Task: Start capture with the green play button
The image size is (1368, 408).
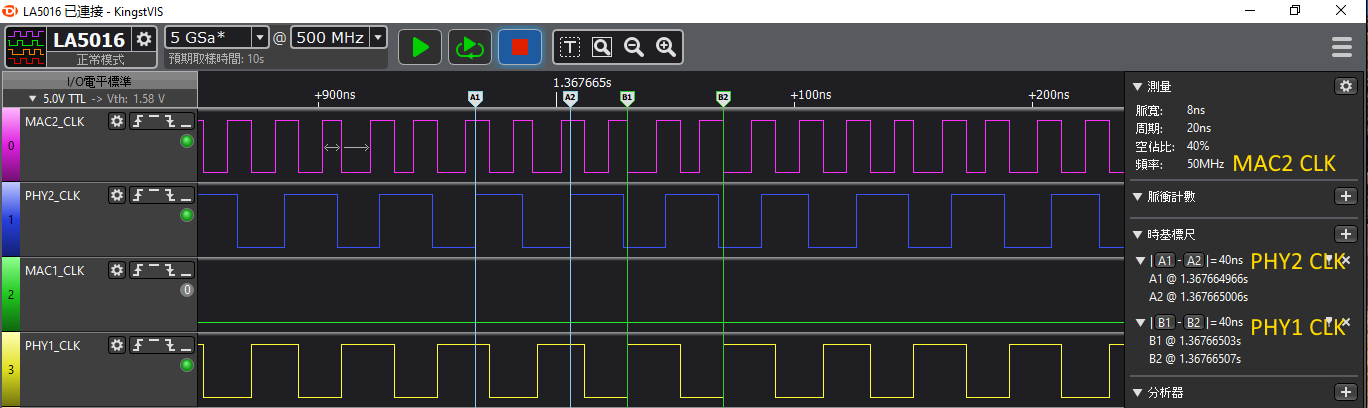Action: tap(420, 46)
